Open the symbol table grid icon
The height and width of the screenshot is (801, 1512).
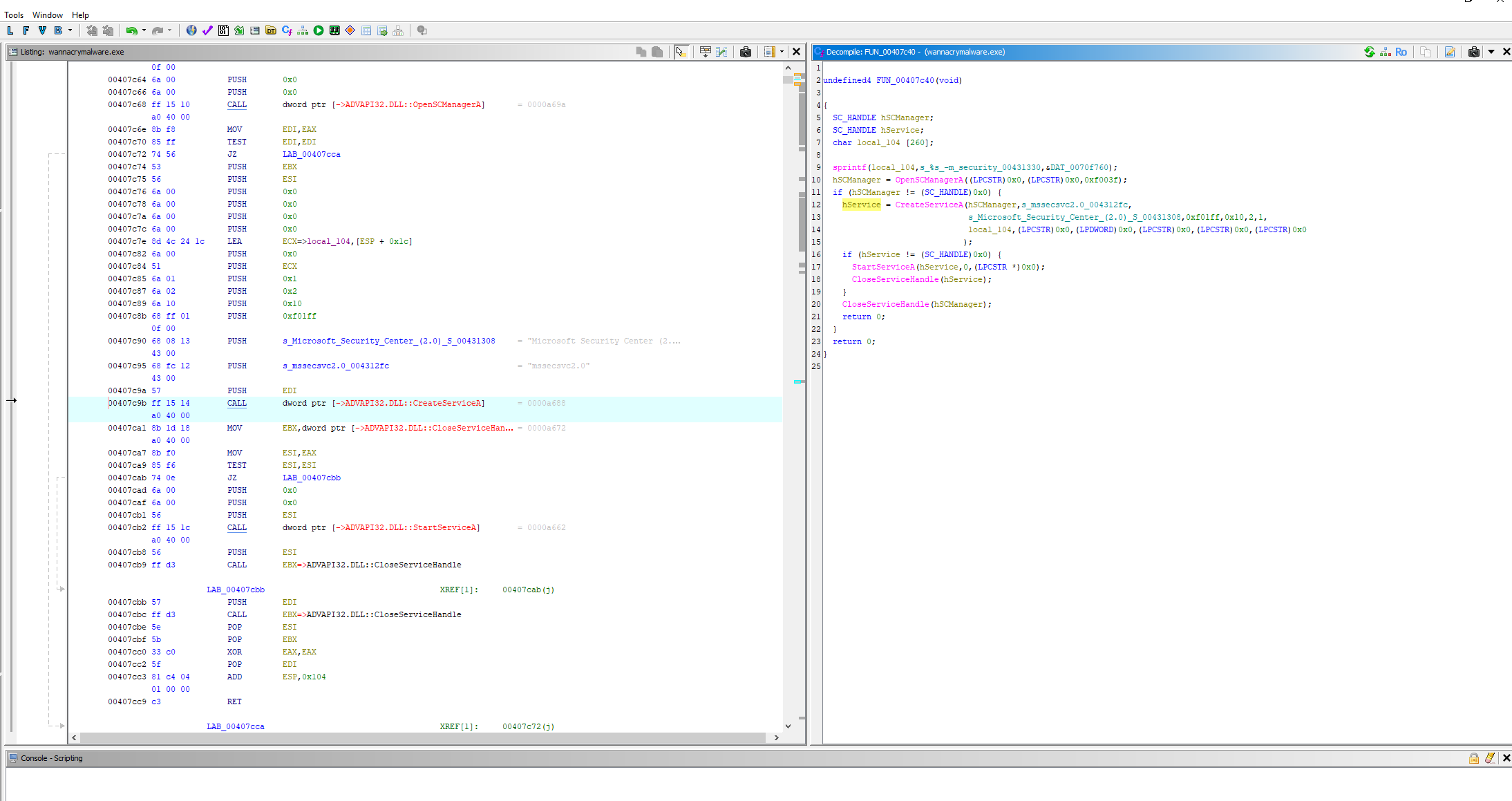click(x=366, y=30)
